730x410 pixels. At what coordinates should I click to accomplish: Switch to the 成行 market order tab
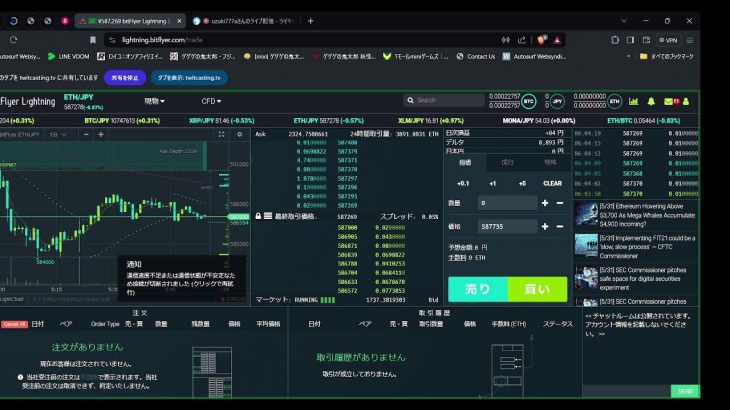point(507,161)
